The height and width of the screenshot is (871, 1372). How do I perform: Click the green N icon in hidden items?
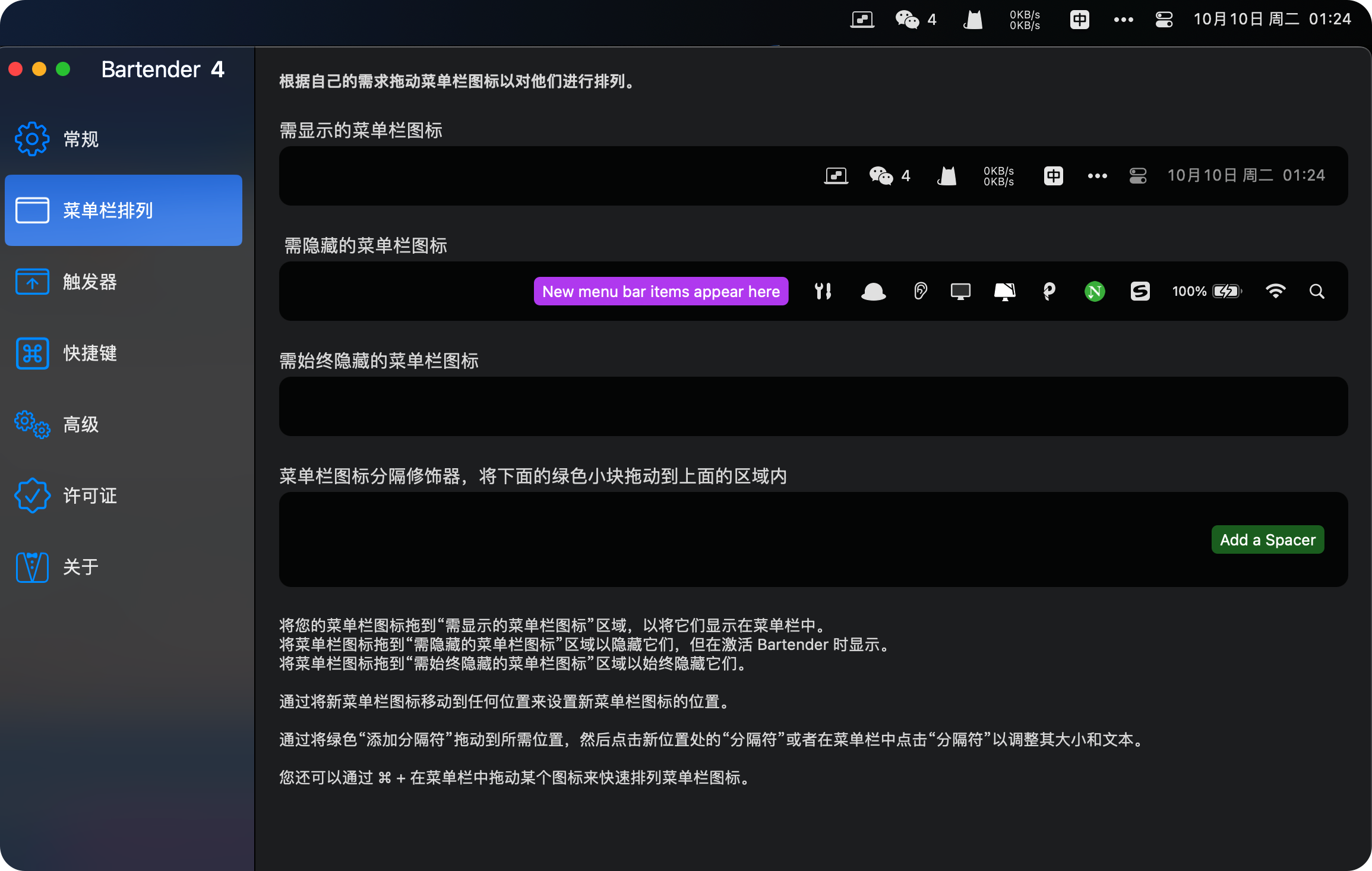1094,291
